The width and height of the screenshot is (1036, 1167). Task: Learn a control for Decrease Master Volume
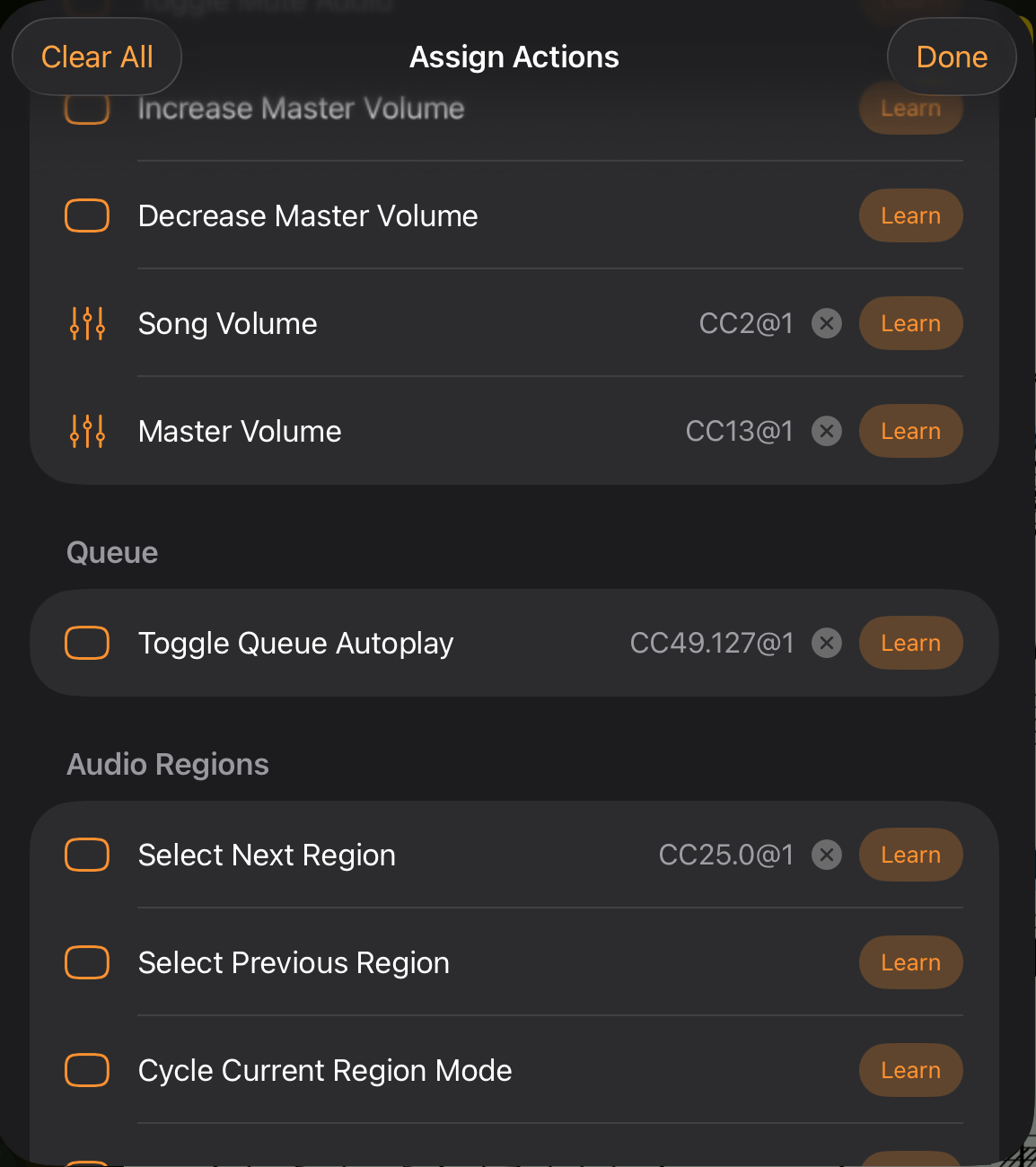910,215
